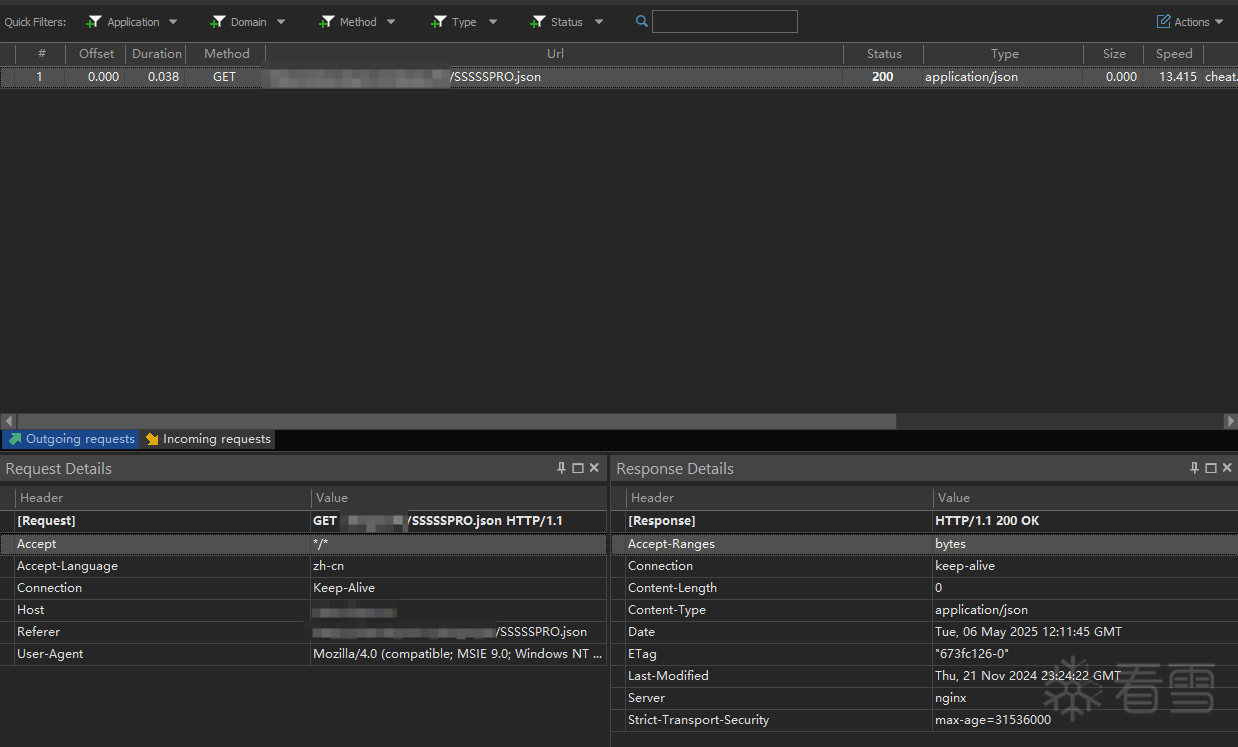Screen dimensions: 1238x747
Task: Select the Host header row
Action: pos(304,610)
